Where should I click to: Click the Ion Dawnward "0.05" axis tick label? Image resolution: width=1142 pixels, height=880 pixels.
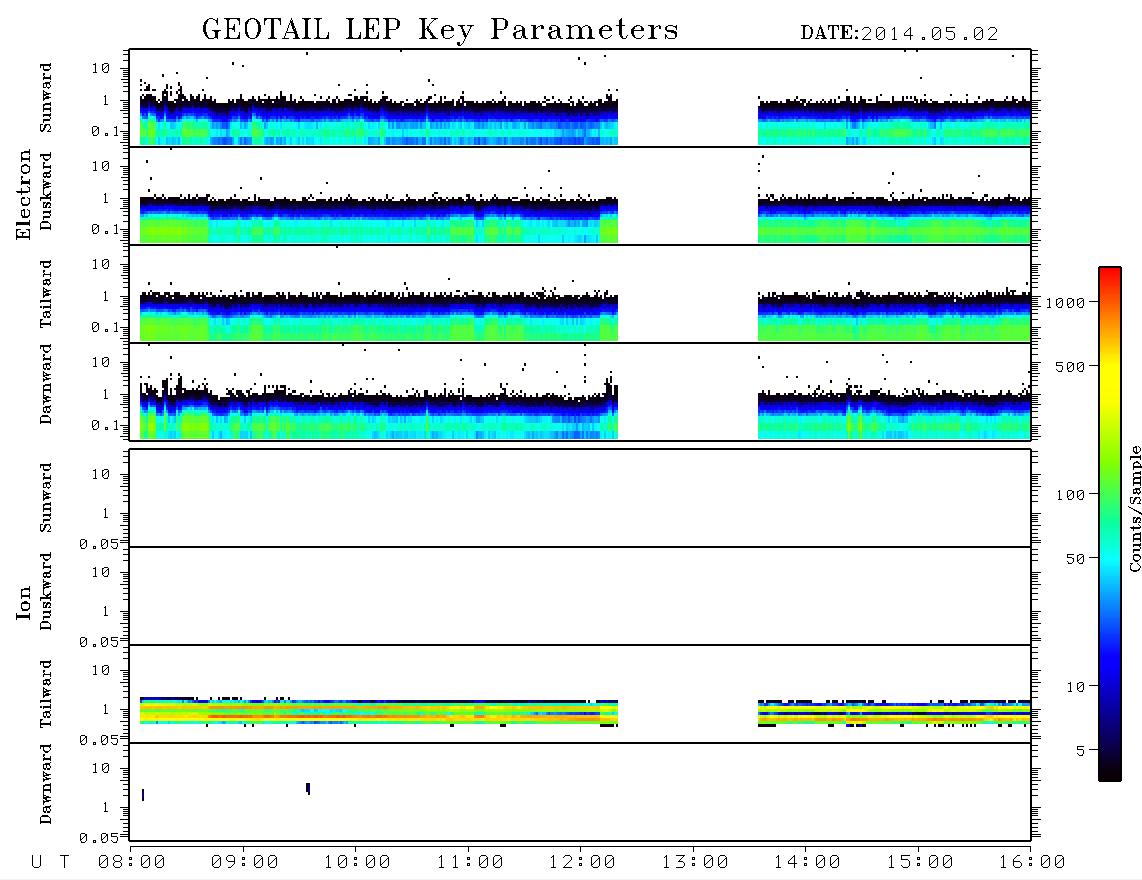tap(99, 838)
